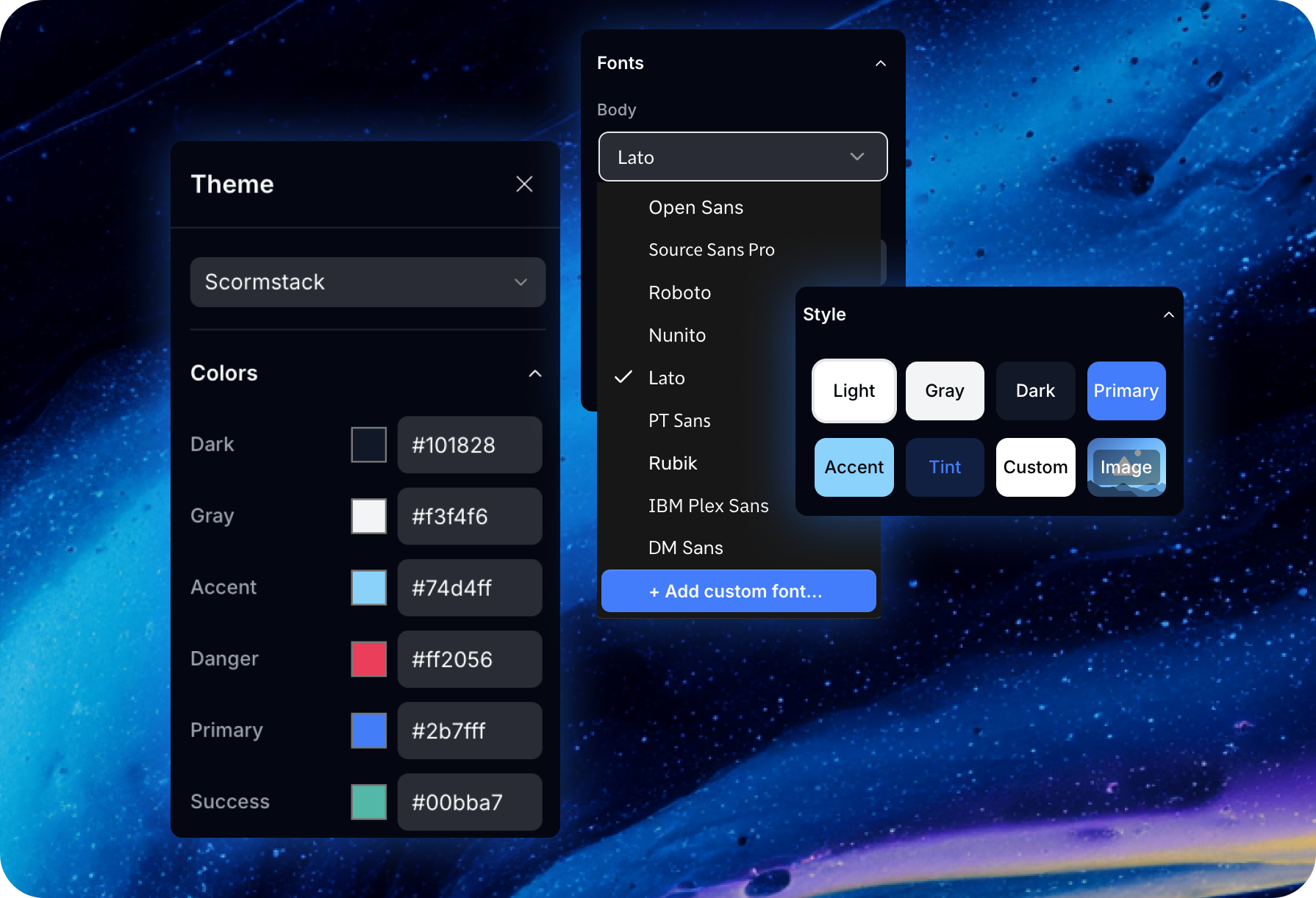
Task: Select the Image style tile
Action: click(1126, 467)
